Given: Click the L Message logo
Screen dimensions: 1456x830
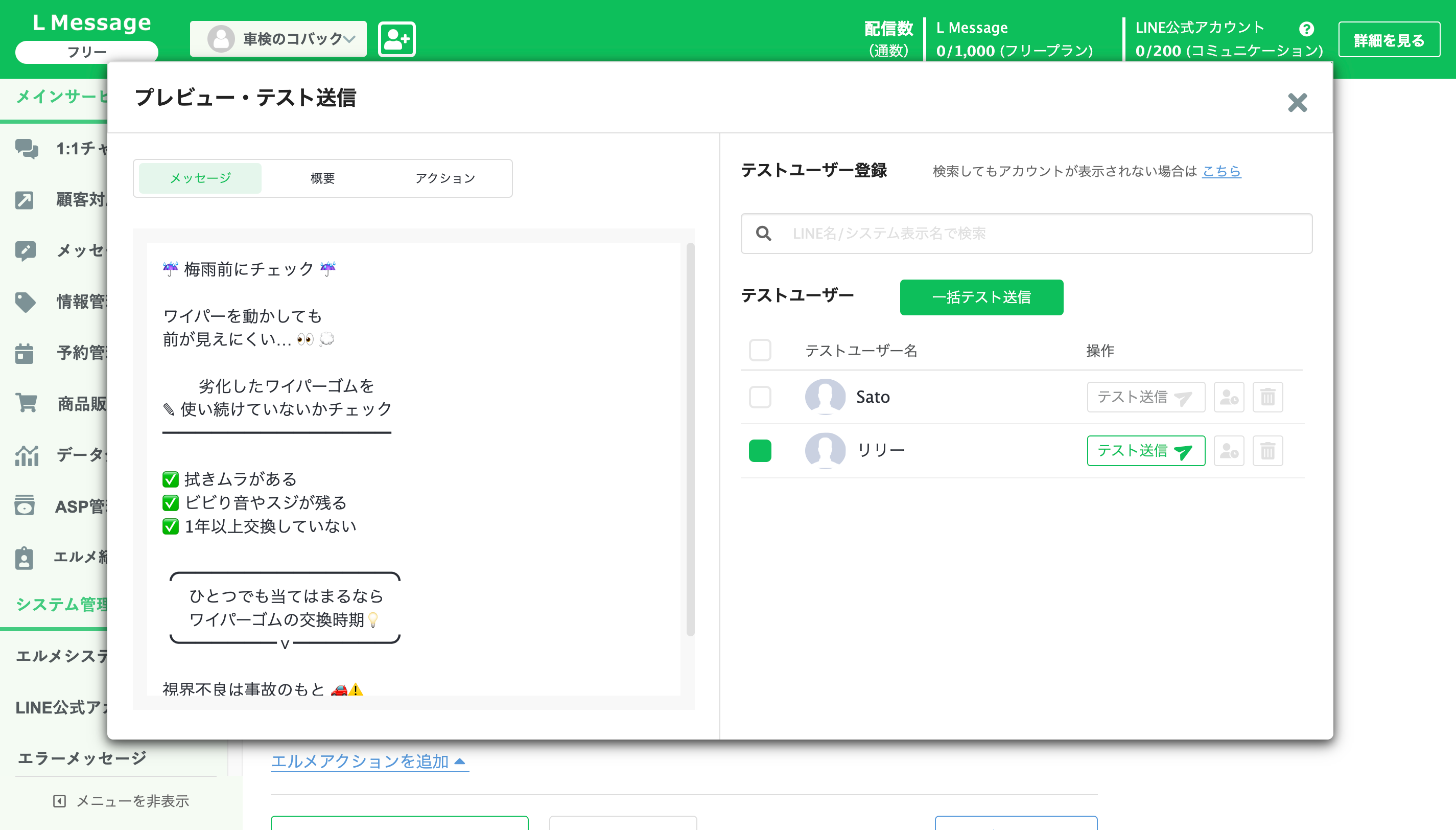Looking at the screenshot, I should 91,23.
